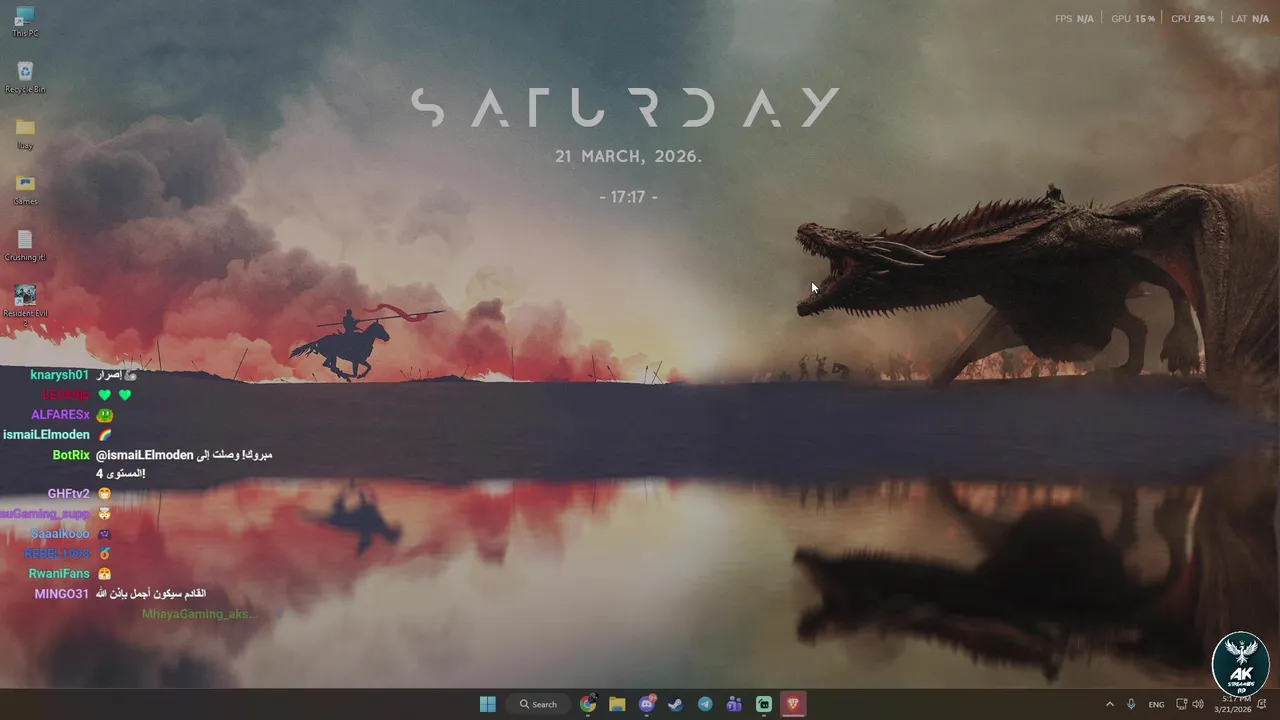Screen dimensions: 1280x720
Task: Click the RwaniFans username in chat
Action: tap(59, 574)
